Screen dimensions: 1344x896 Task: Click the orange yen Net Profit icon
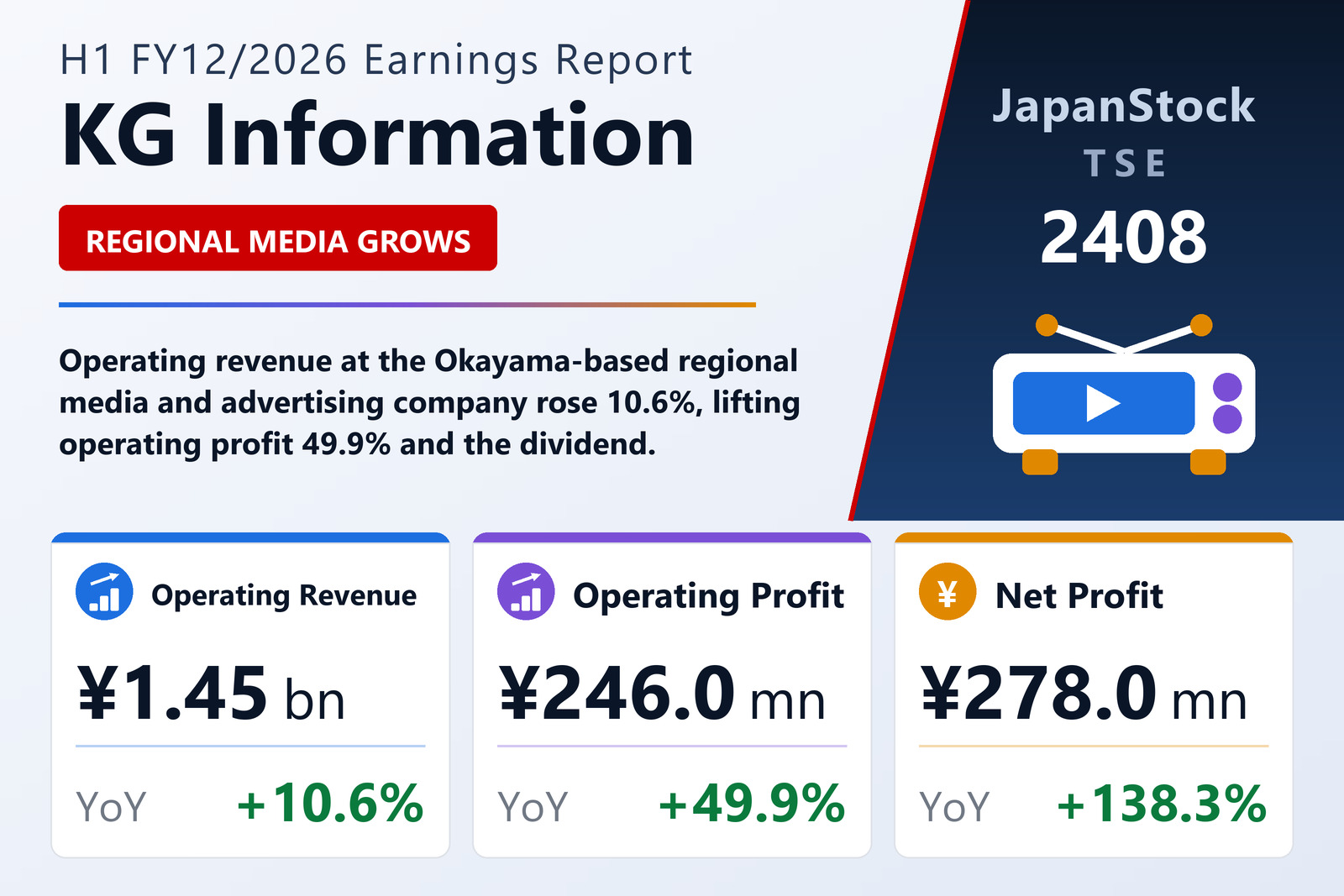pos(948,592)
